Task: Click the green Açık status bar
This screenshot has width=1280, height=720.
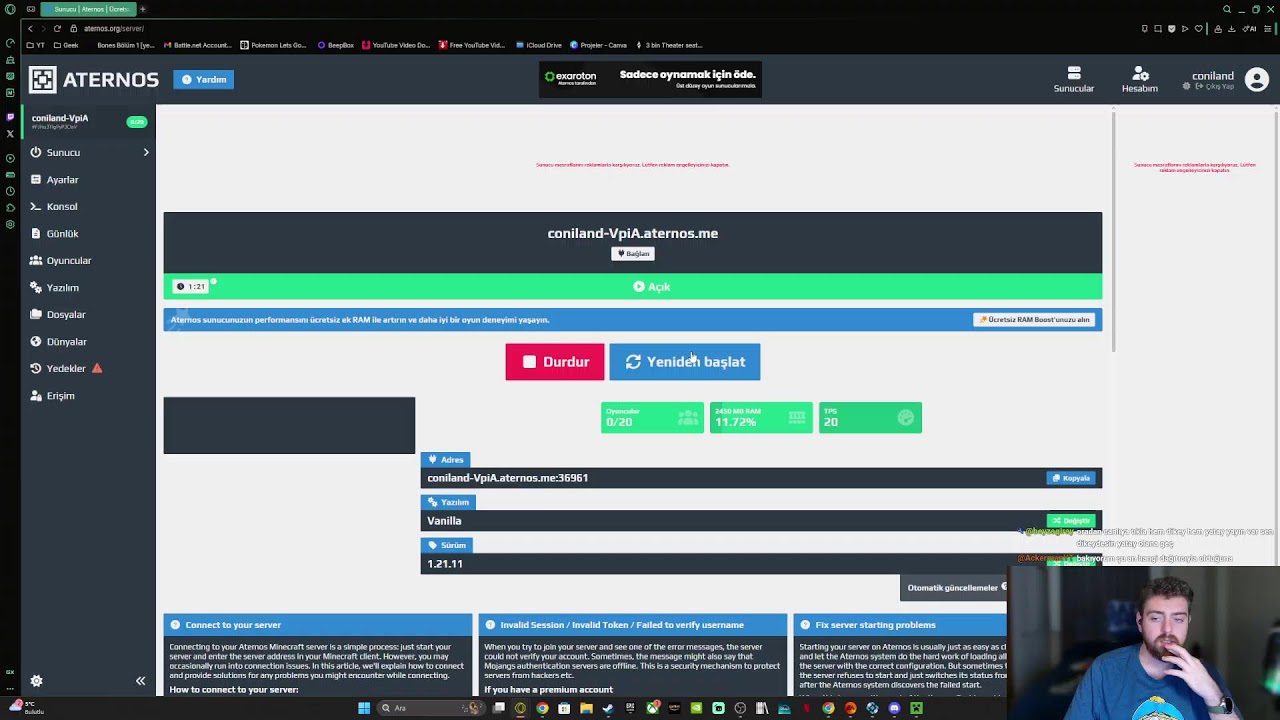Action: [633, 287]
